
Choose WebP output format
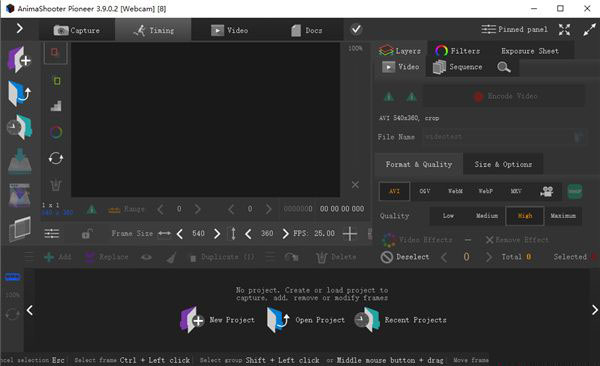pos(486,191)
